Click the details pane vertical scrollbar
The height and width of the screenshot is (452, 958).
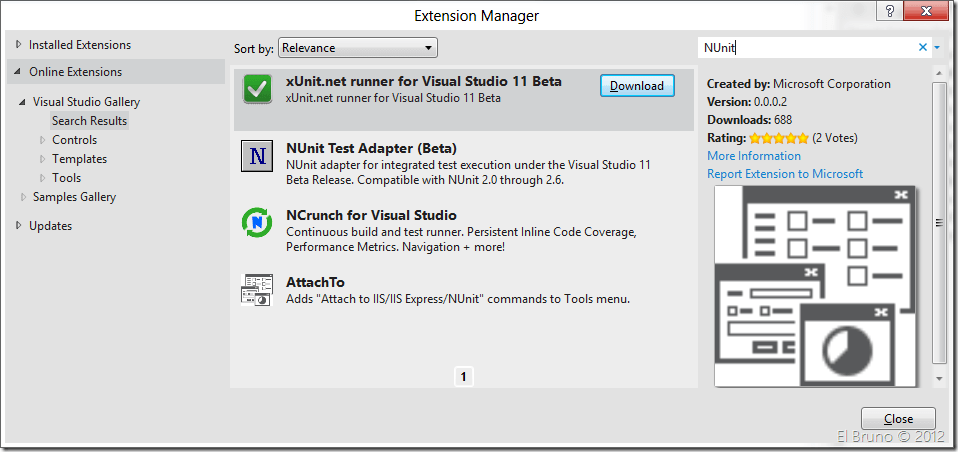click(938, 222)
